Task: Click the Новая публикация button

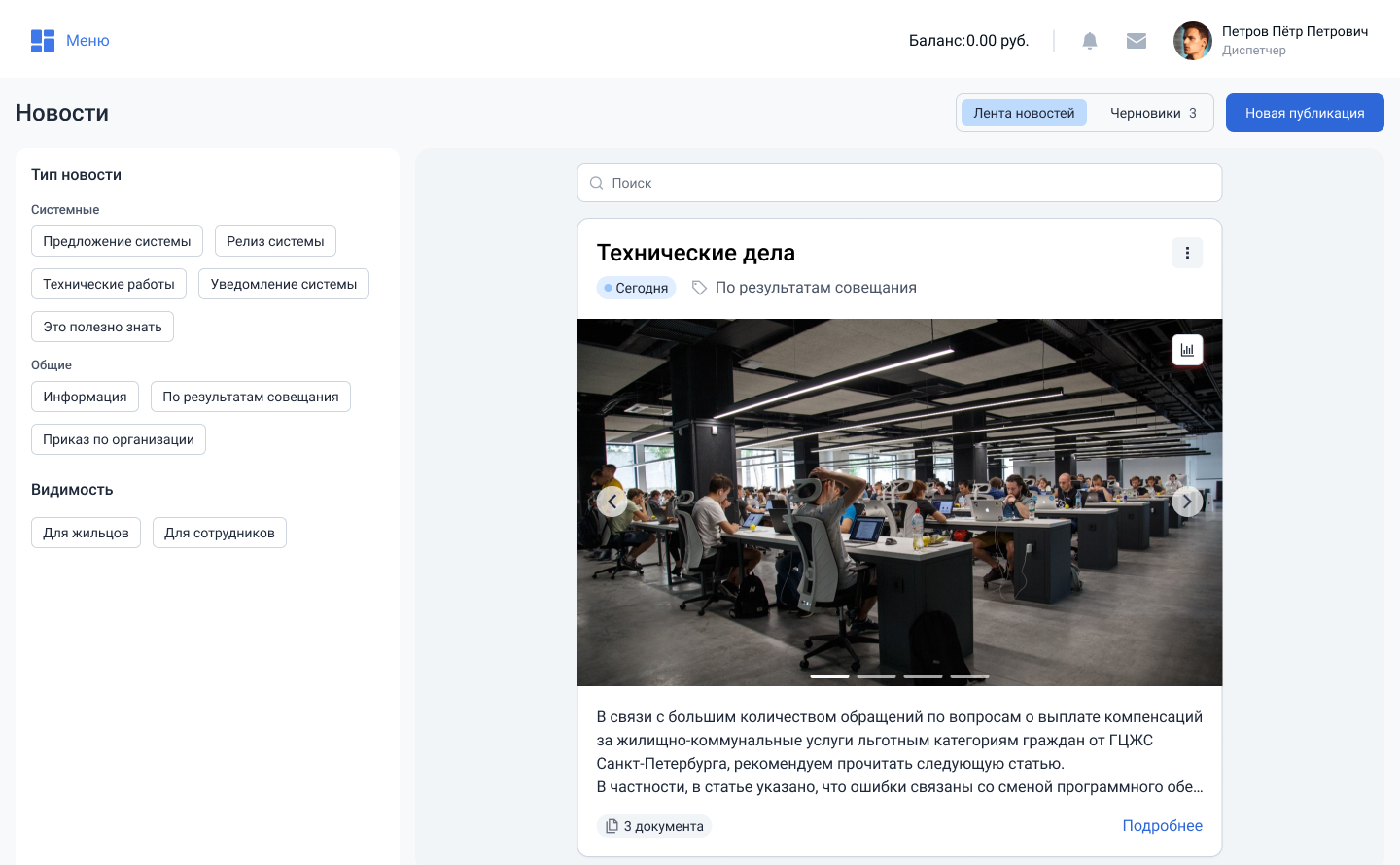Action: tap(1305, 113)
